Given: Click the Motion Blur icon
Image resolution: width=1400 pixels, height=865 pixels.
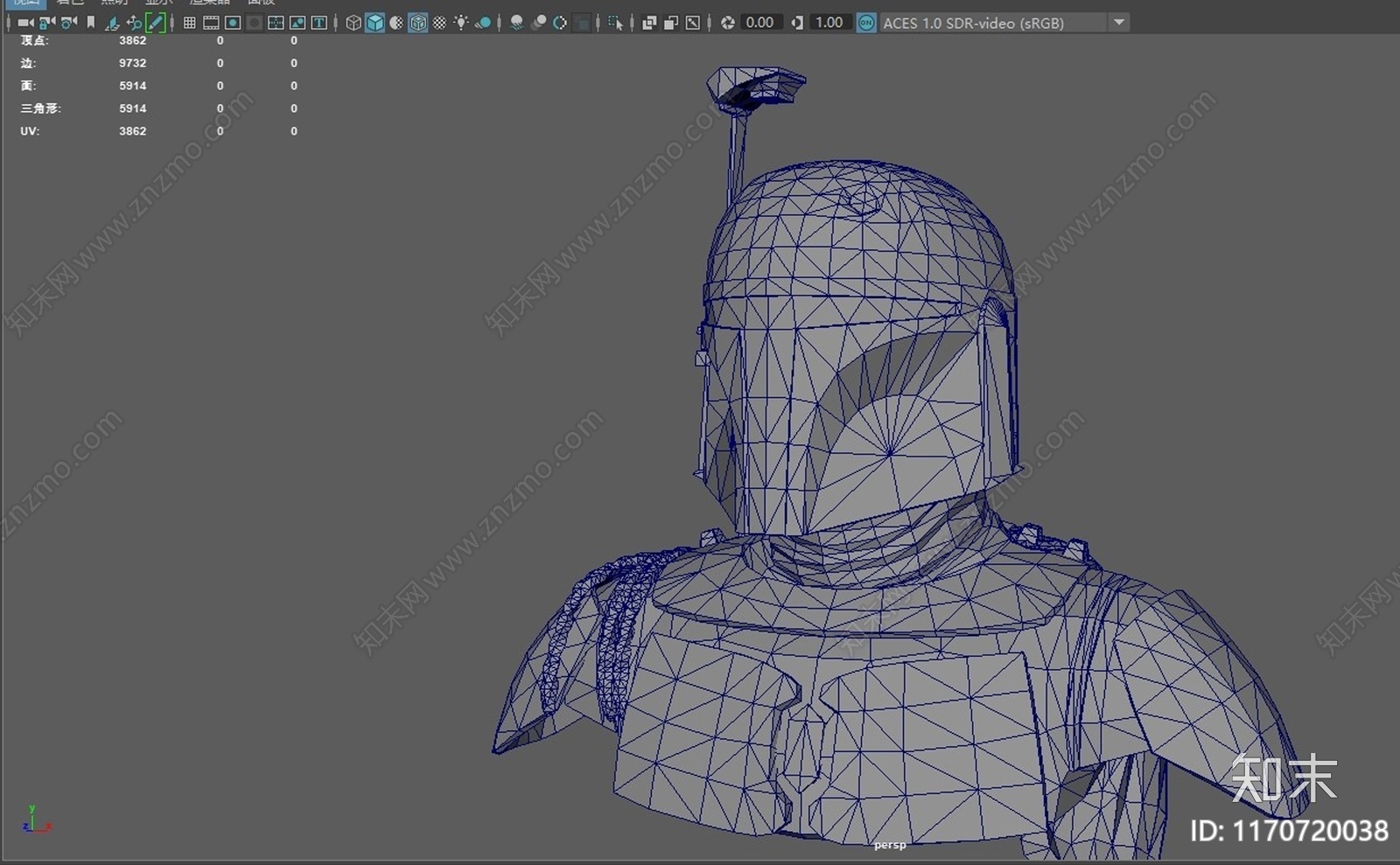Looking at the screenshot, I should pyautogui.click(x=539, y=23).
